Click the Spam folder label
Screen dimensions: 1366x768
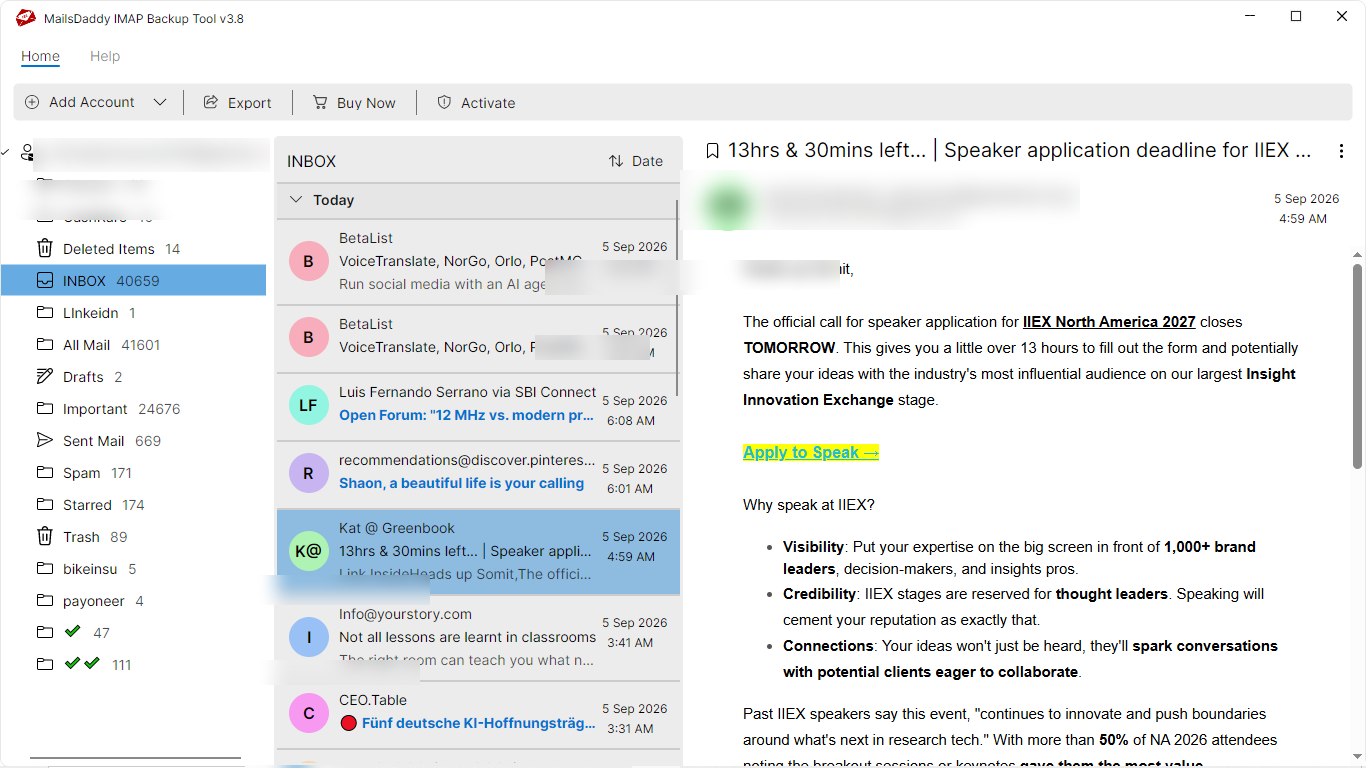[x=82, y=473]
